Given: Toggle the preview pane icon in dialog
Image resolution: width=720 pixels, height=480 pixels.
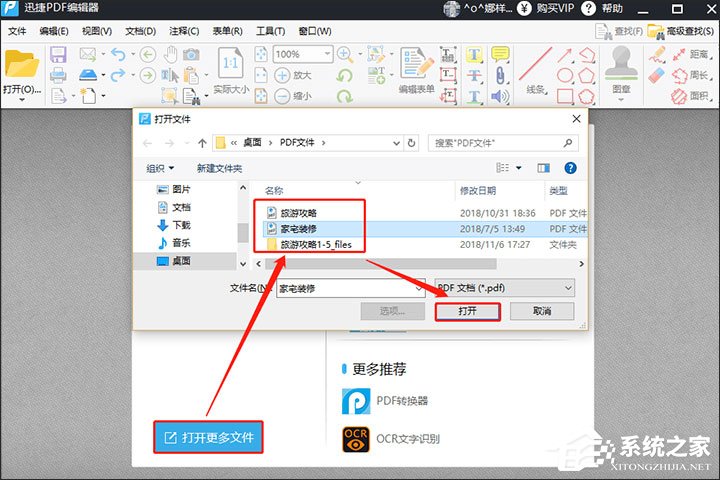Looking at the screenshot, I should pyautogui.click(x=544, y=168).
